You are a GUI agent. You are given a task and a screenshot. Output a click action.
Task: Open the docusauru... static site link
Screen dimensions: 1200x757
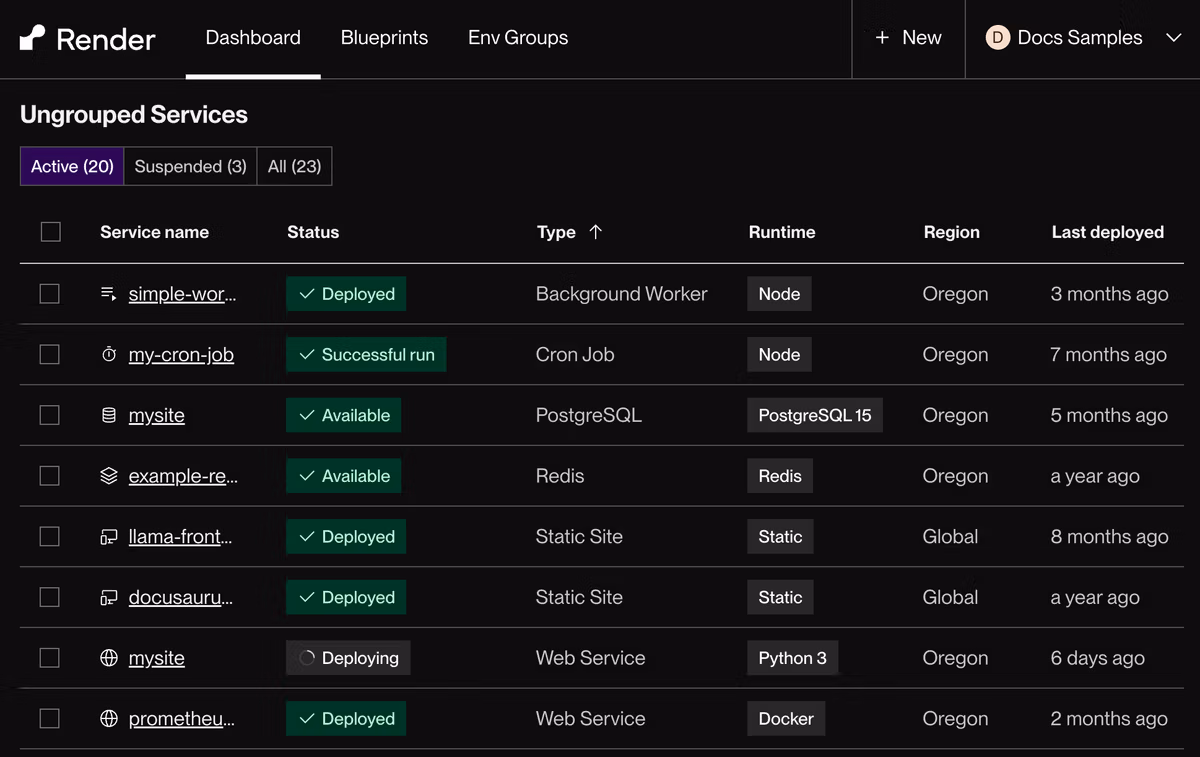point(181,598)
